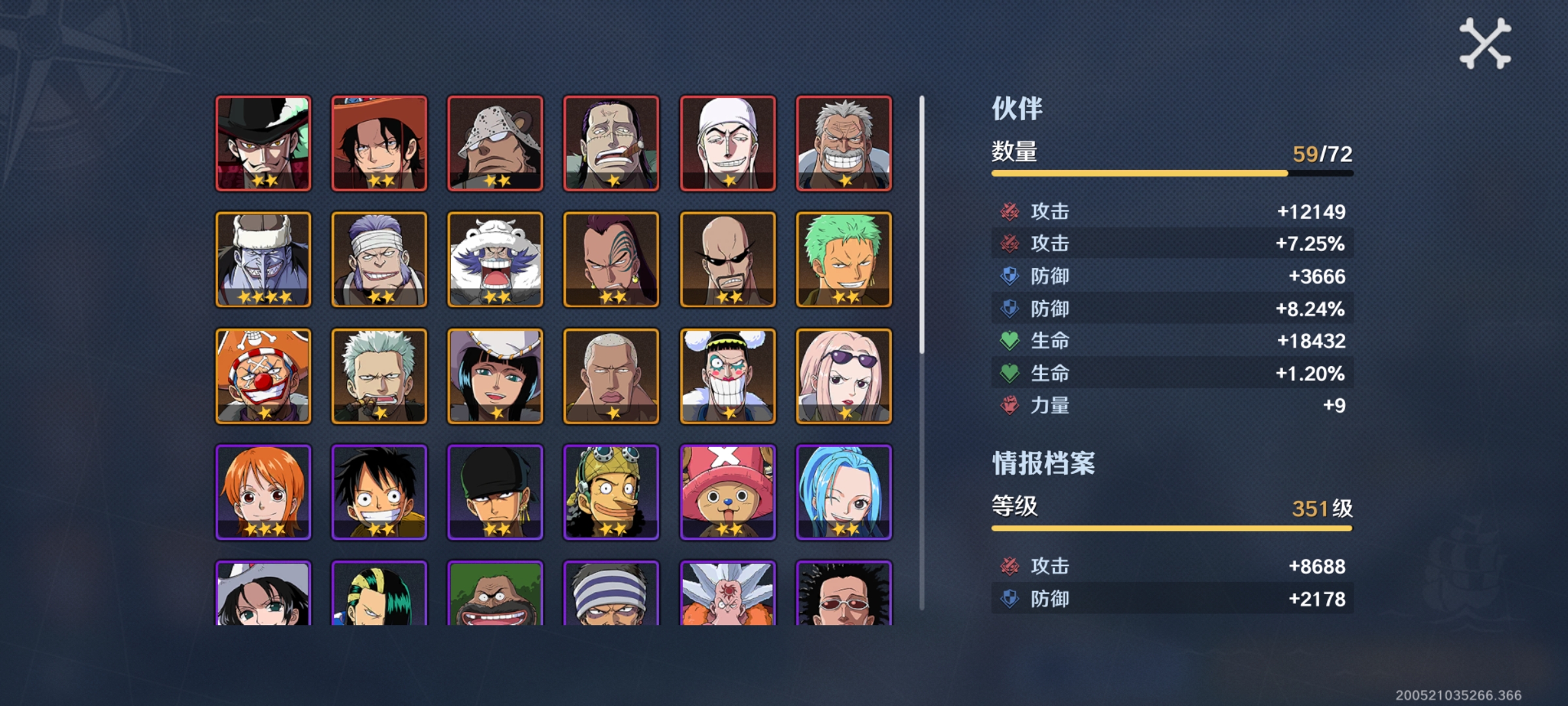Screen dimensions: 1568x706
Task: Open the Usopp portrait with goggles
Action: [612, 492]
